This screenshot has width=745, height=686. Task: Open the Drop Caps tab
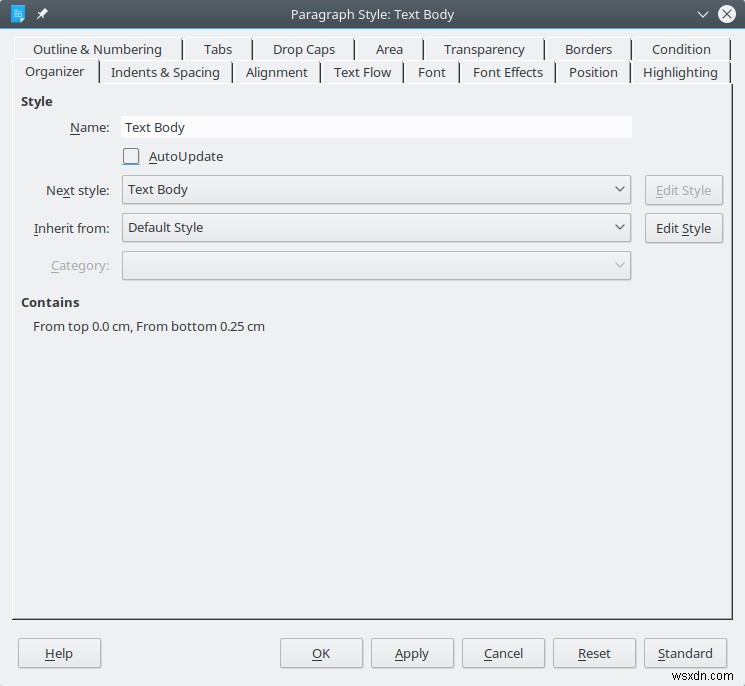tap(304, 49)
